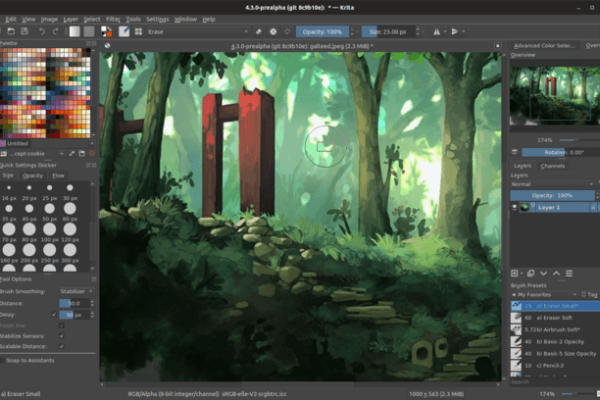Toggle preserve alpha button
Image resolution: width=600 pixels, height=400 pixels.
click(x=273, y=31)
